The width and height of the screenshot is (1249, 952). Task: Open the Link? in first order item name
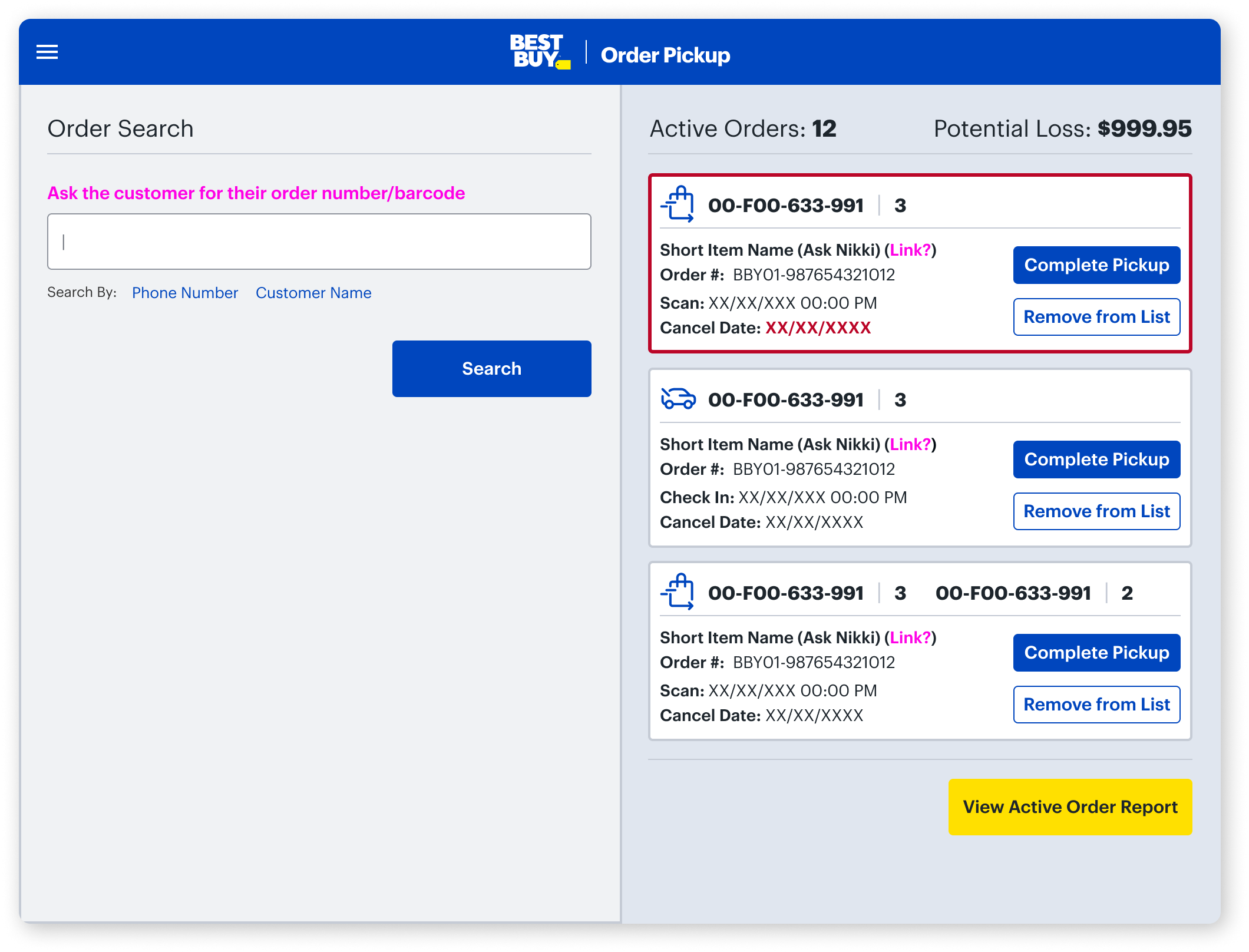click(x=910, y=250)
